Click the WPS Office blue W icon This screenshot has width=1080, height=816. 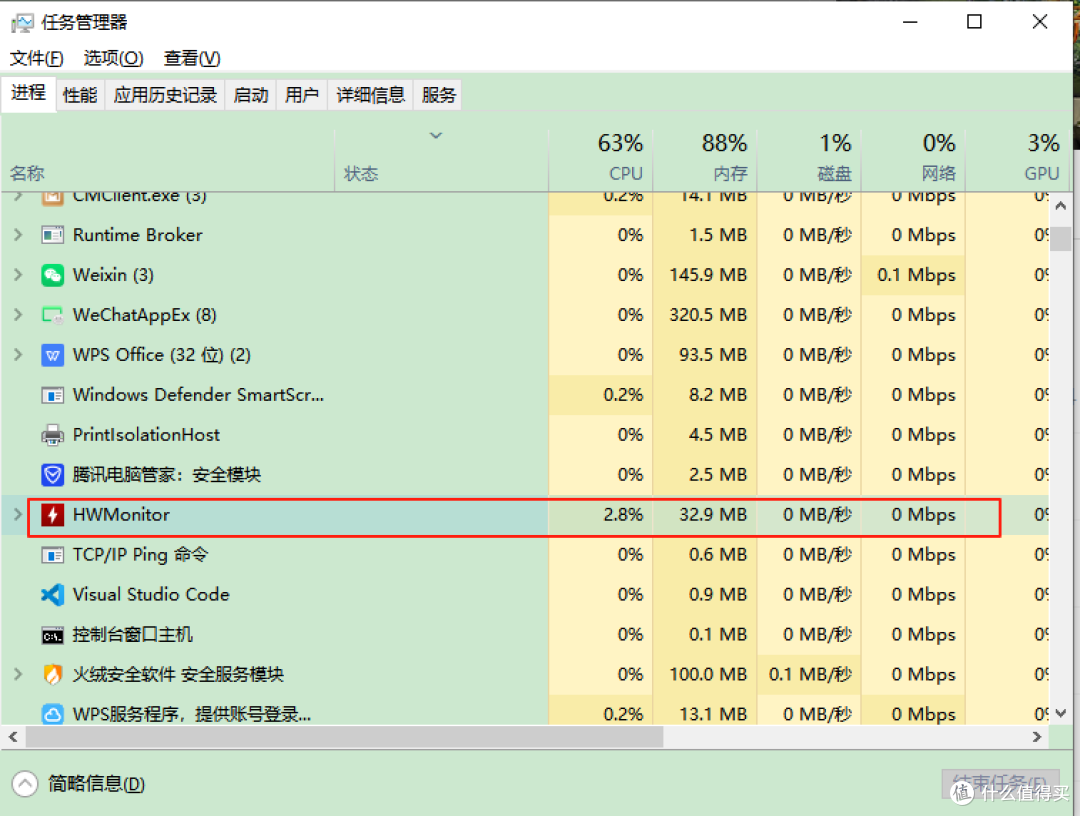pyautogui.click(x=52, y=355)
